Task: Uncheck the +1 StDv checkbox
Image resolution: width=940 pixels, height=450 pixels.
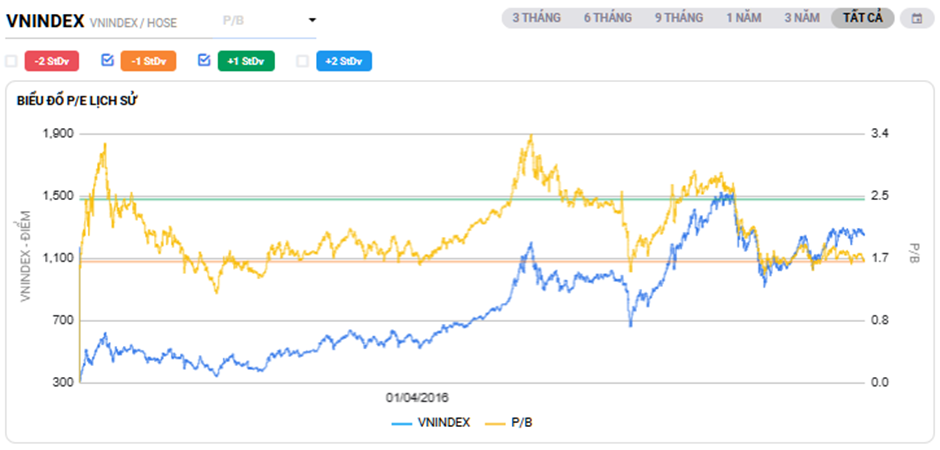Action: [x=205, y=61]
